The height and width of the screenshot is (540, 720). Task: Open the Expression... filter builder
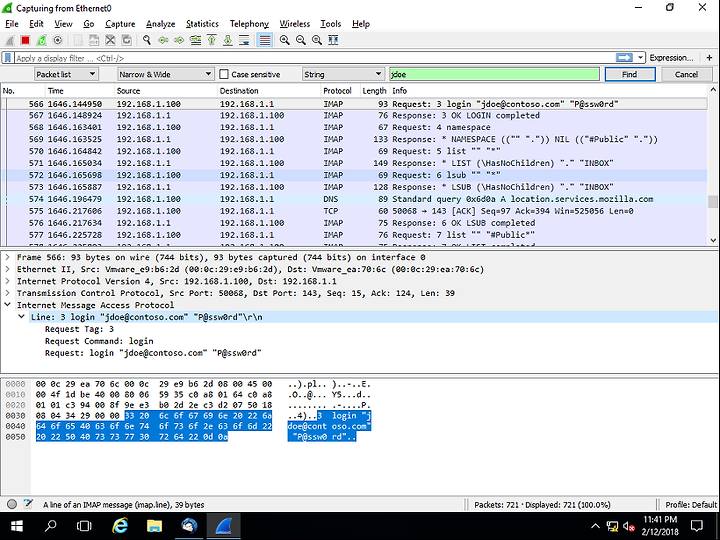point(671,58)
